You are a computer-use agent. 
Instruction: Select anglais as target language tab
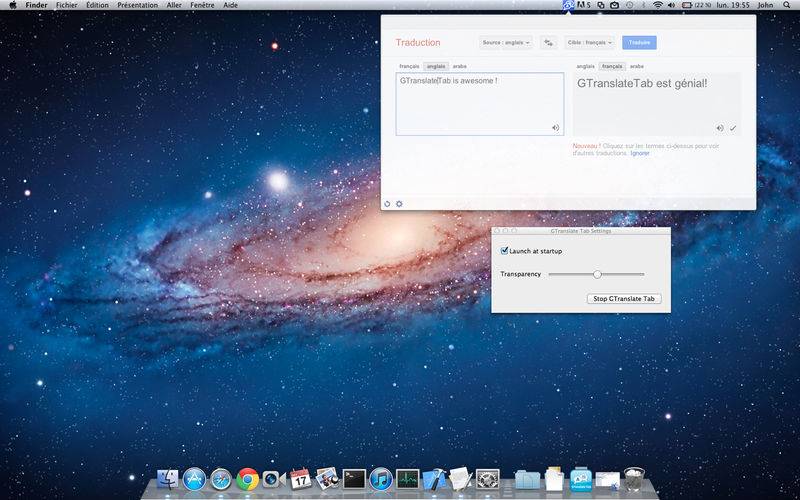tap(586, 66)
